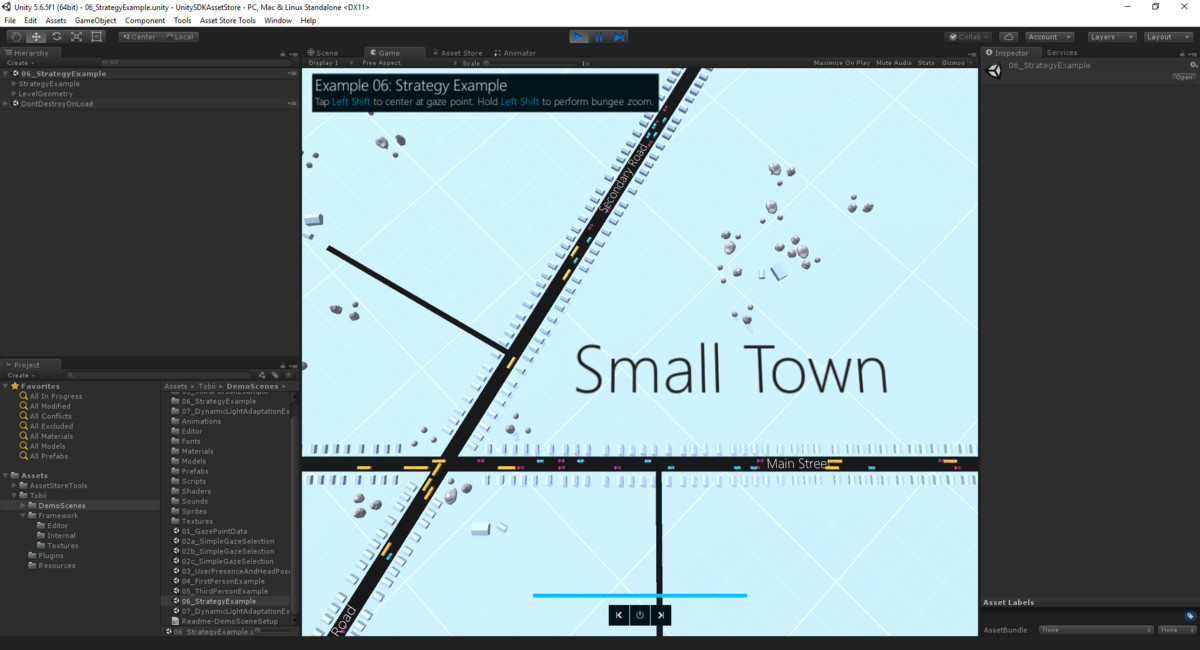Click the Pause button in toolbar
This screenshot has width=1200, height=650.
point(599,37)
